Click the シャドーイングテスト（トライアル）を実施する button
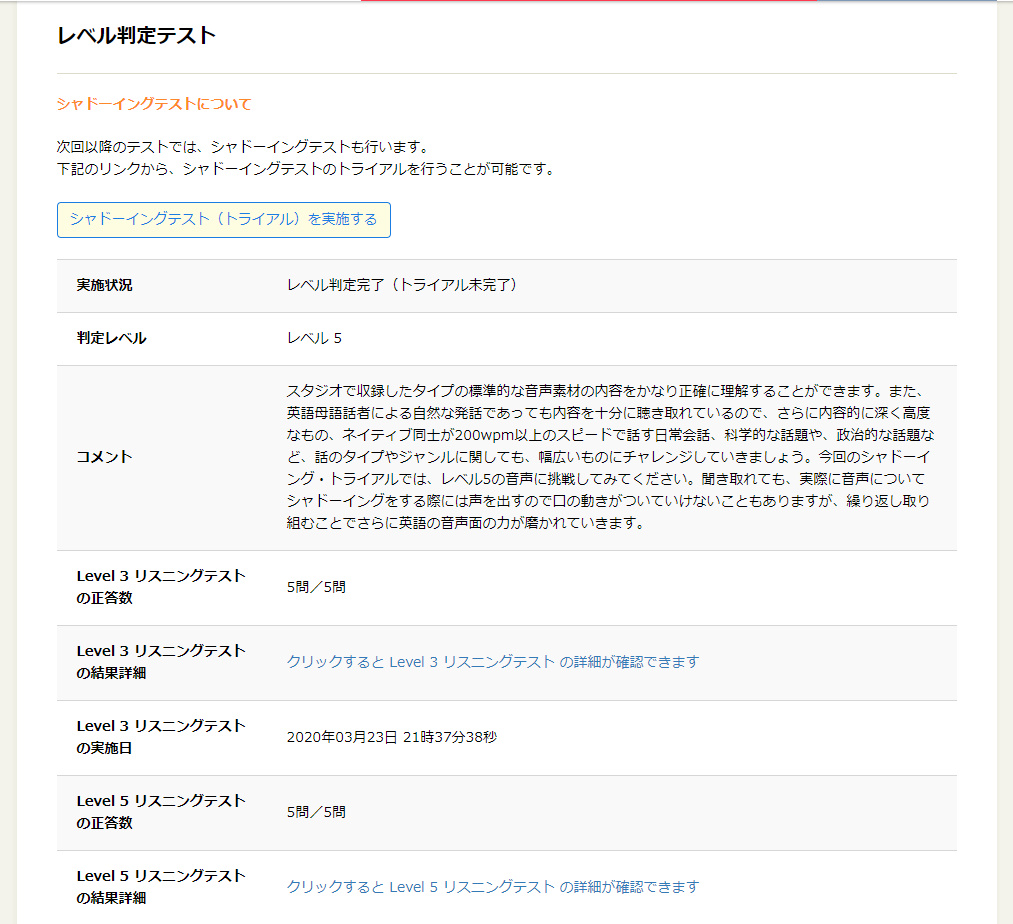 pos(224,220)
